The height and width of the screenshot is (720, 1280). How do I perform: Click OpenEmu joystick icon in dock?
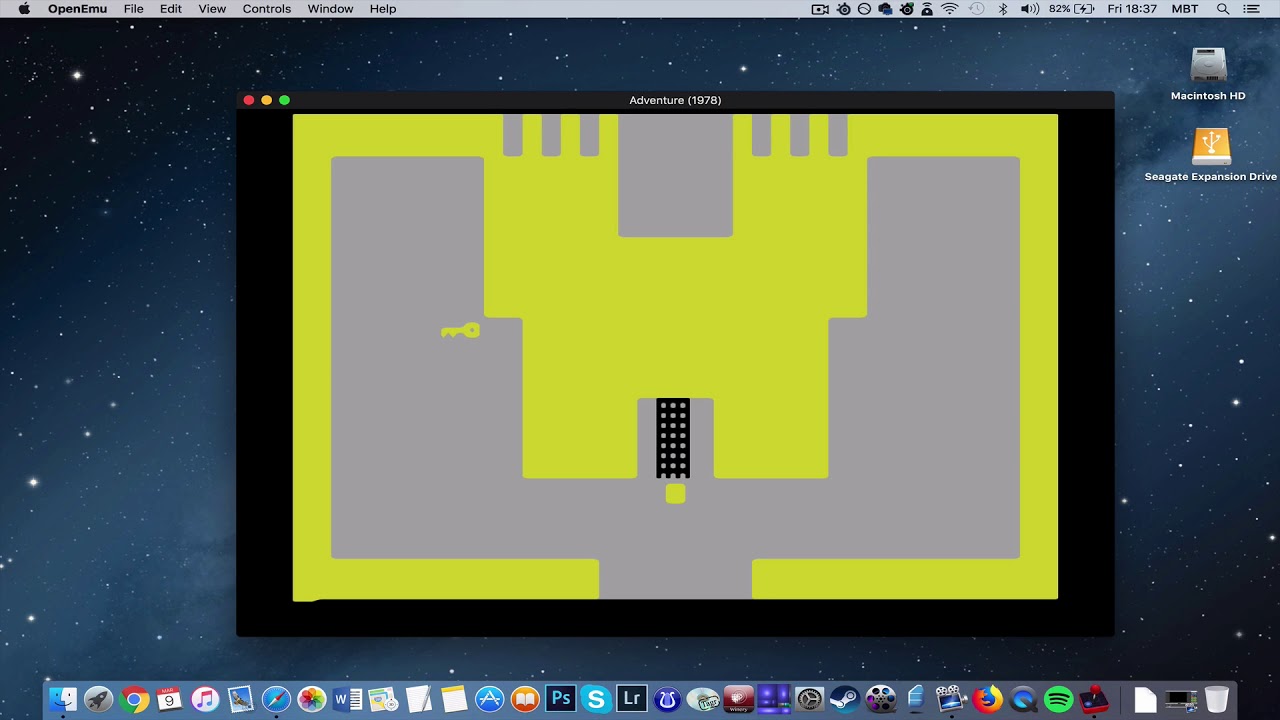tap(1094, 698)
